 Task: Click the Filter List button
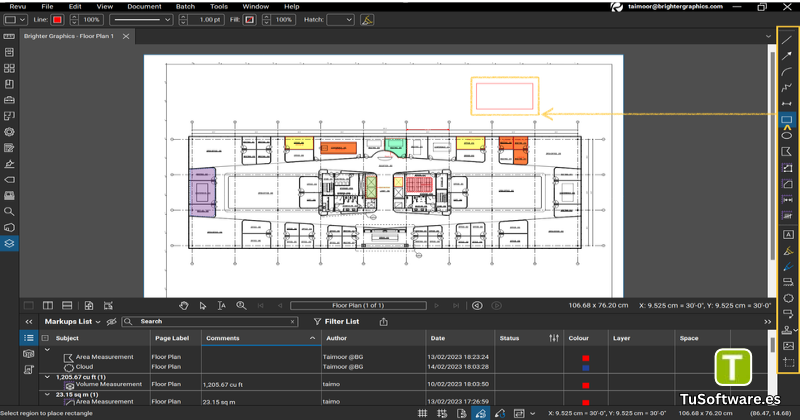(x=336, y=322)
